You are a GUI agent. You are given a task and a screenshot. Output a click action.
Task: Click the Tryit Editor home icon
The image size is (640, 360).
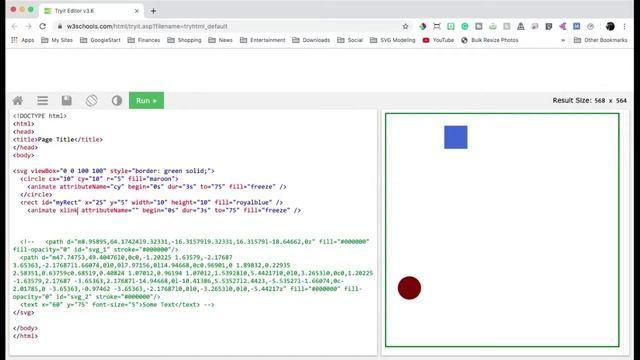click(18, 100)
